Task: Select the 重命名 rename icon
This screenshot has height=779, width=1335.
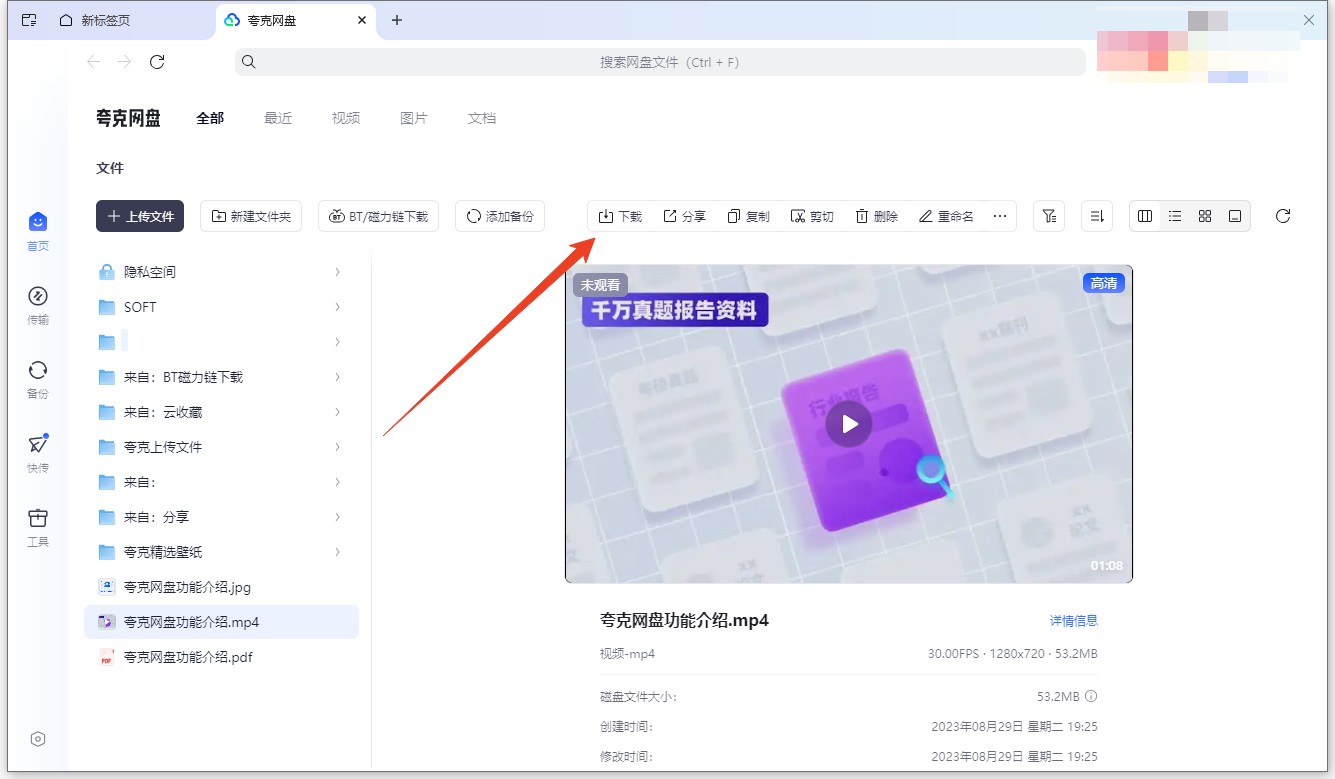Action: (x=945, y=215)
